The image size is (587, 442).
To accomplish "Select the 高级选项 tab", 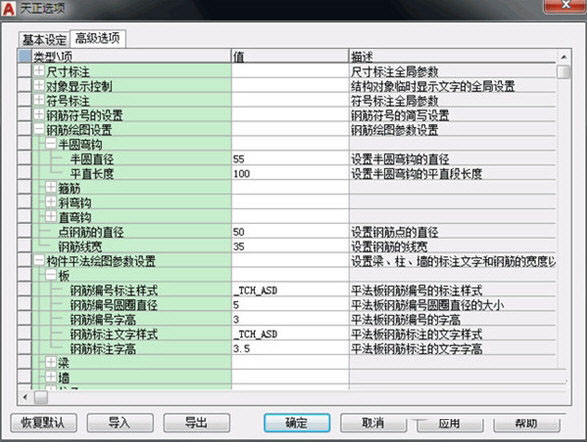I will coord(98,38).
